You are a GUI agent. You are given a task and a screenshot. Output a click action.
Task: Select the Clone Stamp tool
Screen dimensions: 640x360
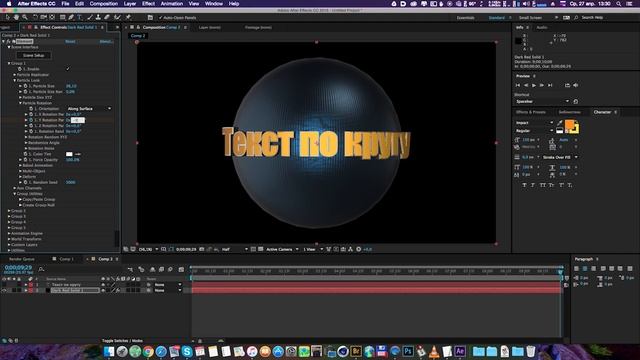coord(98,18)
